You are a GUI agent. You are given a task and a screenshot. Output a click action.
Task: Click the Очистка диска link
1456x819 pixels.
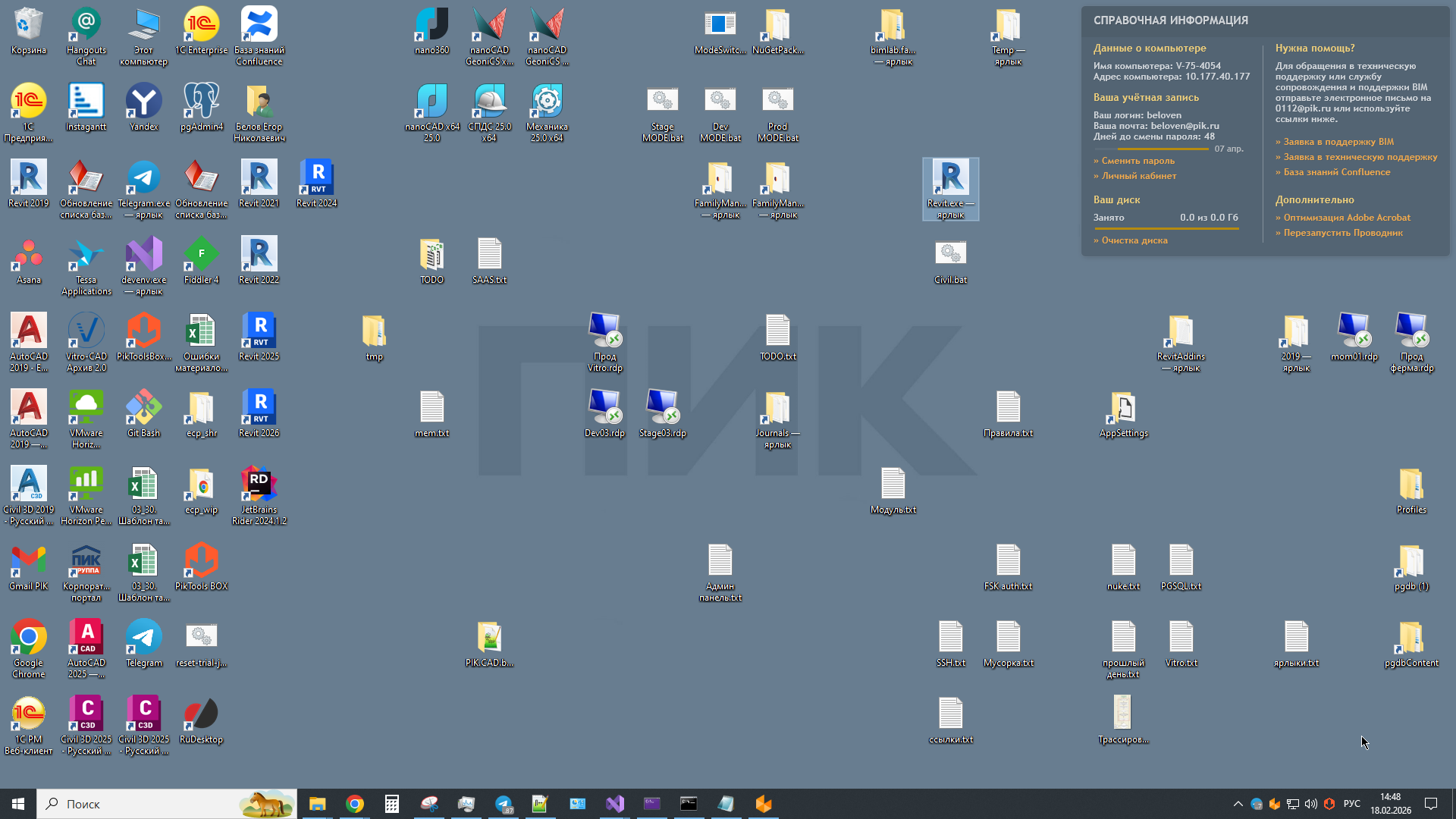tap(1134, 240)
